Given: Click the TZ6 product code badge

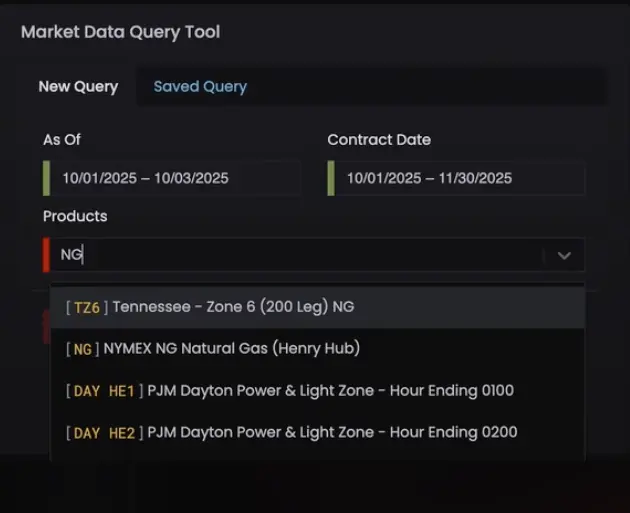Looking at the screenshot, I should click(87, 307).
